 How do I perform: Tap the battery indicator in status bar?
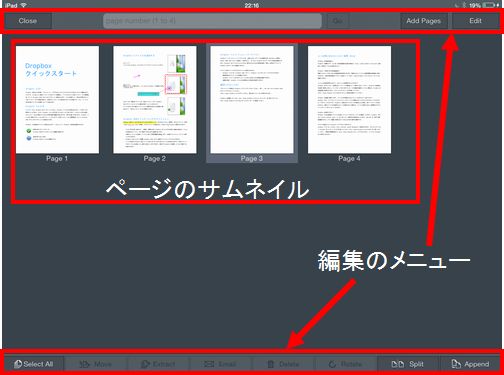point(490,5)
